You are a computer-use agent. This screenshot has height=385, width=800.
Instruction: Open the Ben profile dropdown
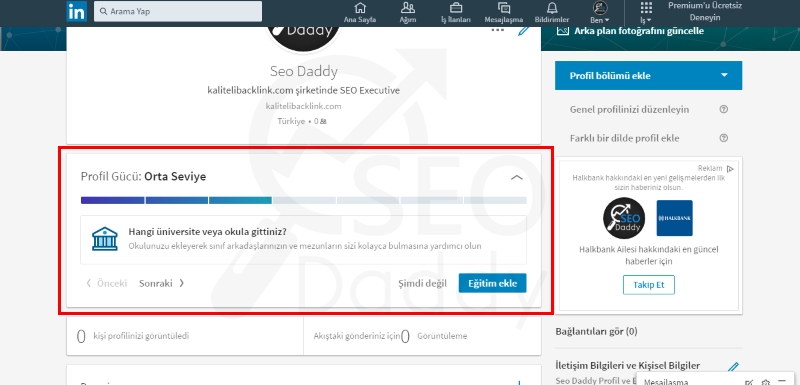pyautogui.click(x=599, y=13)
